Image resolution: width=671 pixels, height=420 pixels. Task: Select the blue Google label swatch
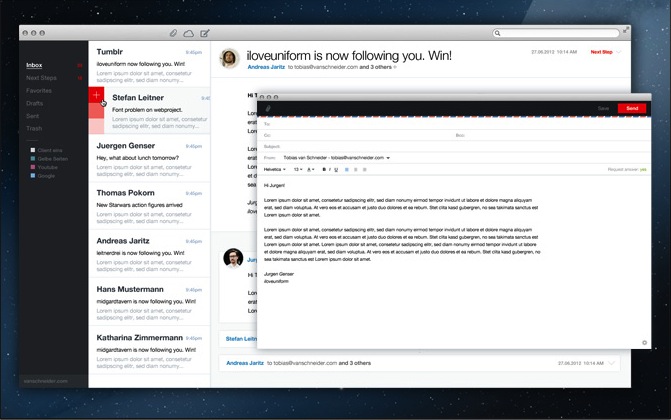(33, 176)
